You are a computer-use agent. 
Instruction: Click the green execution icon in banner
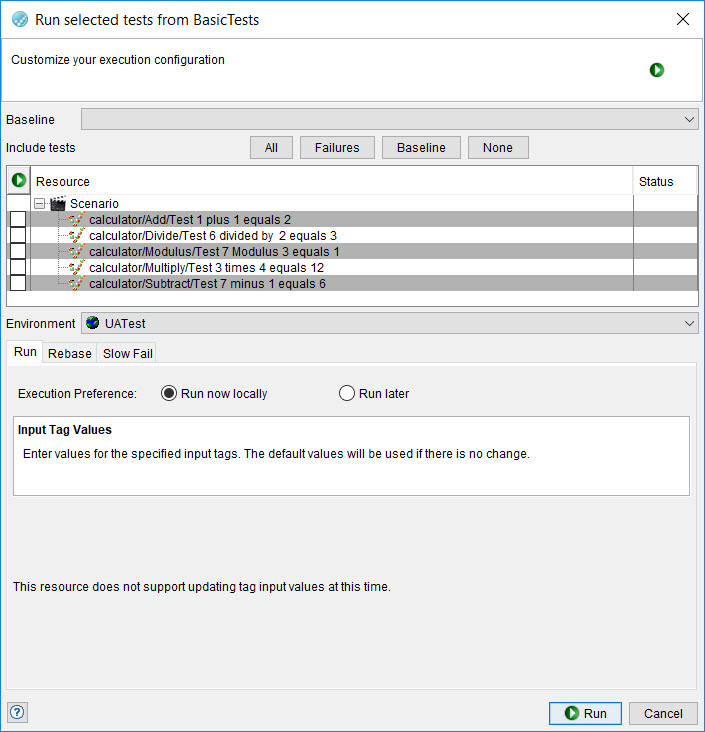click(x=656, y=70)
